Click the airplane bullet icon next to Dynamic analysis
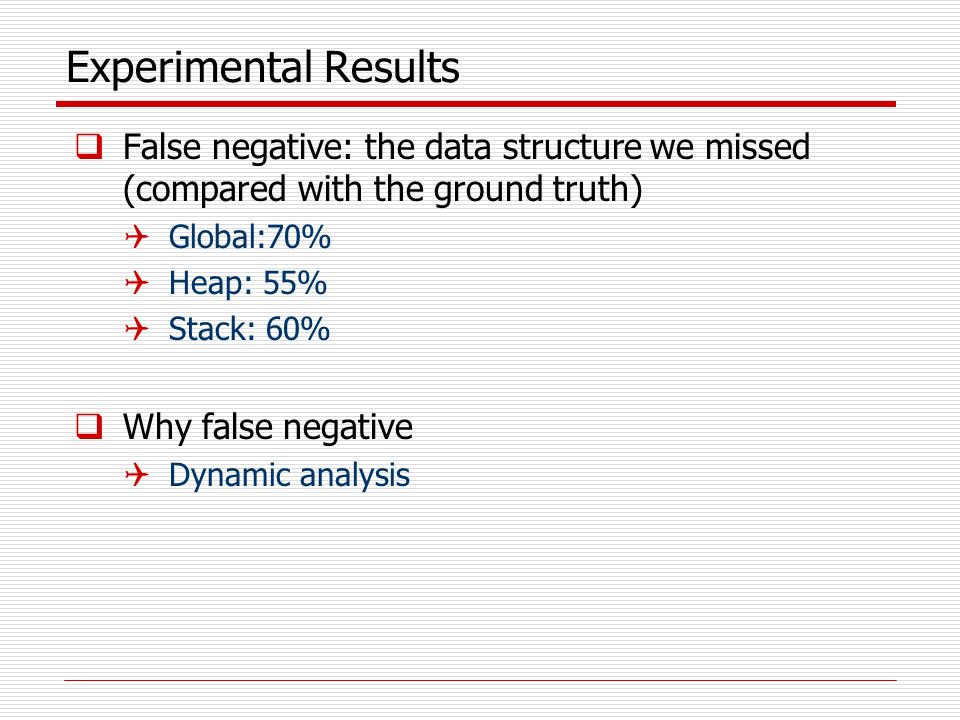Viewport: 960px width, 720px height. coord(137,474)
